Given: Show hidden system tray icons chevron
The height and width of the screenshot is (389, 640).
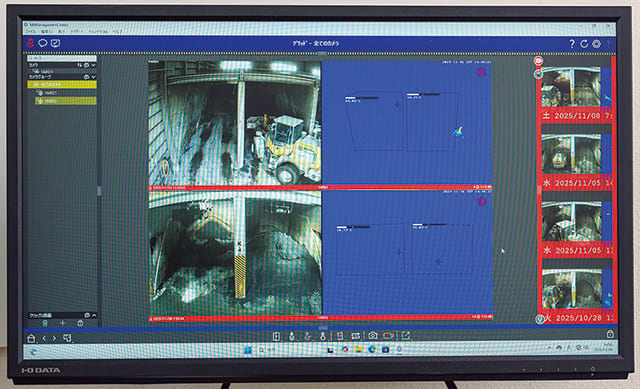Looking at the screenshot, I should pos(550,347).
